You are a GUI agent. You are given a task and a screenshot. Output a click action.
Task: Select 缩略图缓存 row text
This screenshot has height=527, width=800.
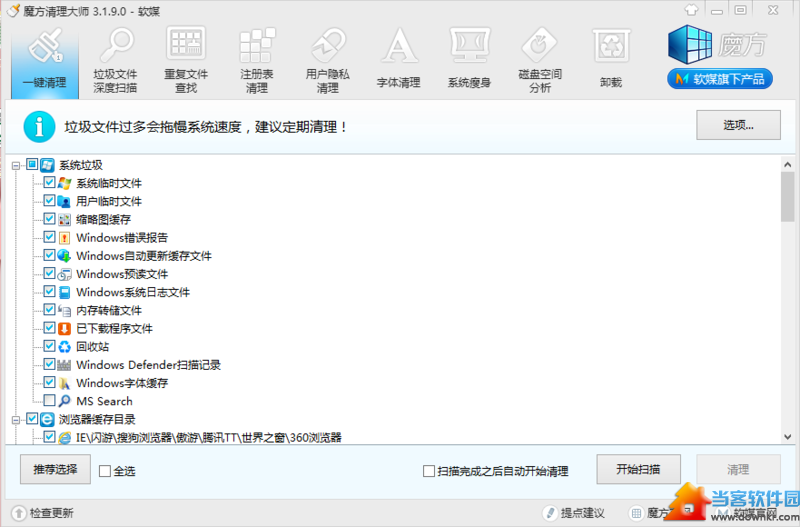coord(104,219)
